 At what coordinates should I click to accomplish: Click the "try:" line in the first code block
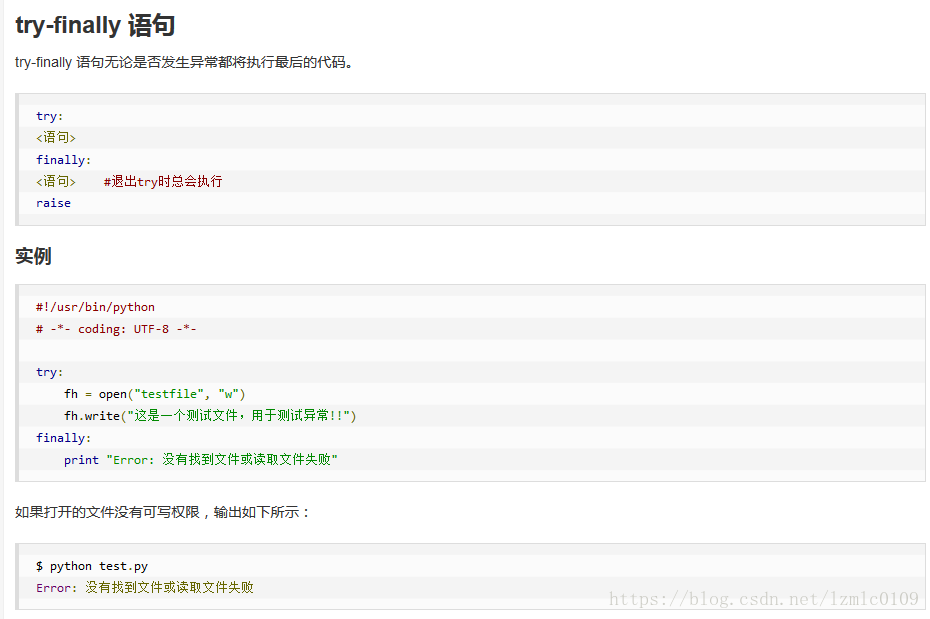point(49,116)
